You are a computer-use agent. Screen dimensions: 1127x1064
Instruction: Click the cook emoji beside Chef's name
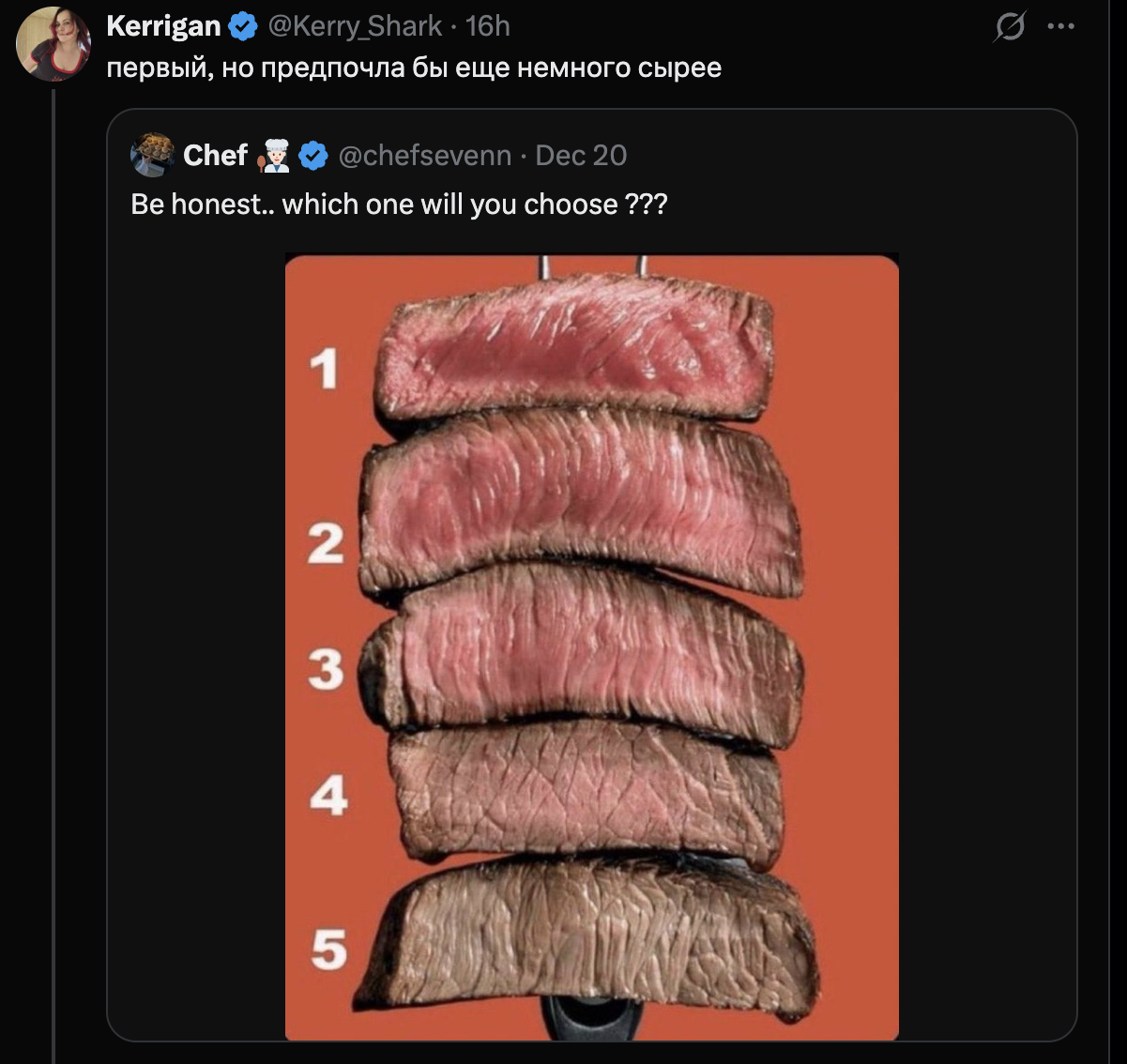(274, 156)
